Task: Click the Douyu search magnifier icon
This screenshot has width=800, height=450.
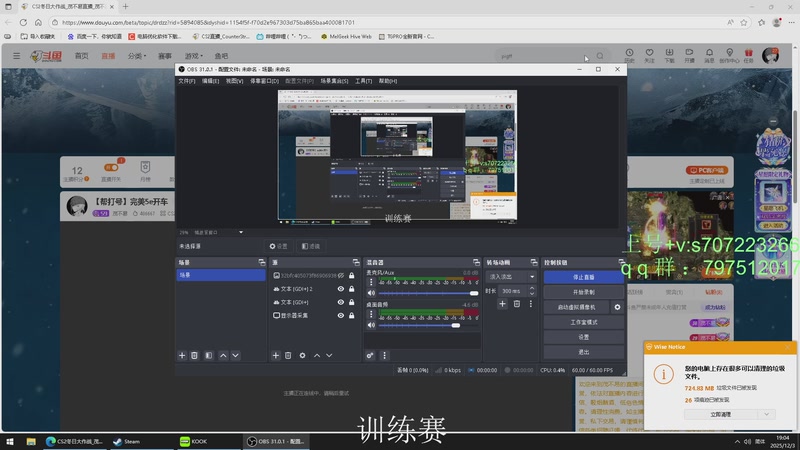Action: tap(600, 56)
